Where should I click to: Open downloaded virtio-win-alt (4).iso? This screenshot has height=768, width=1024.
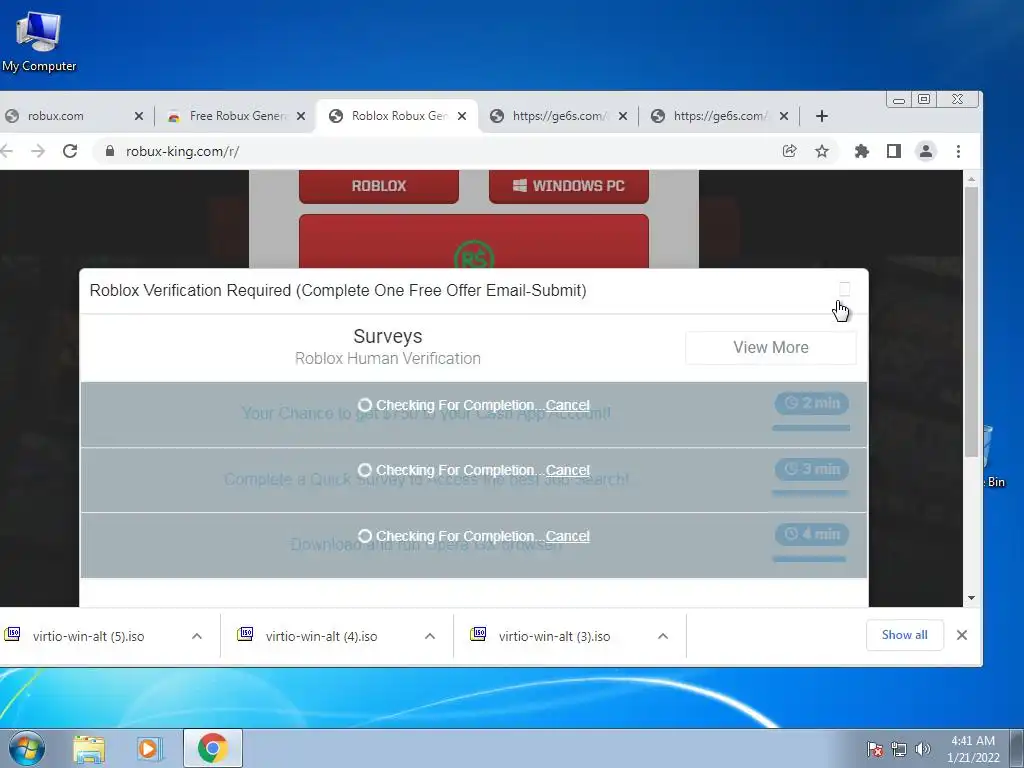coord(321,636)
